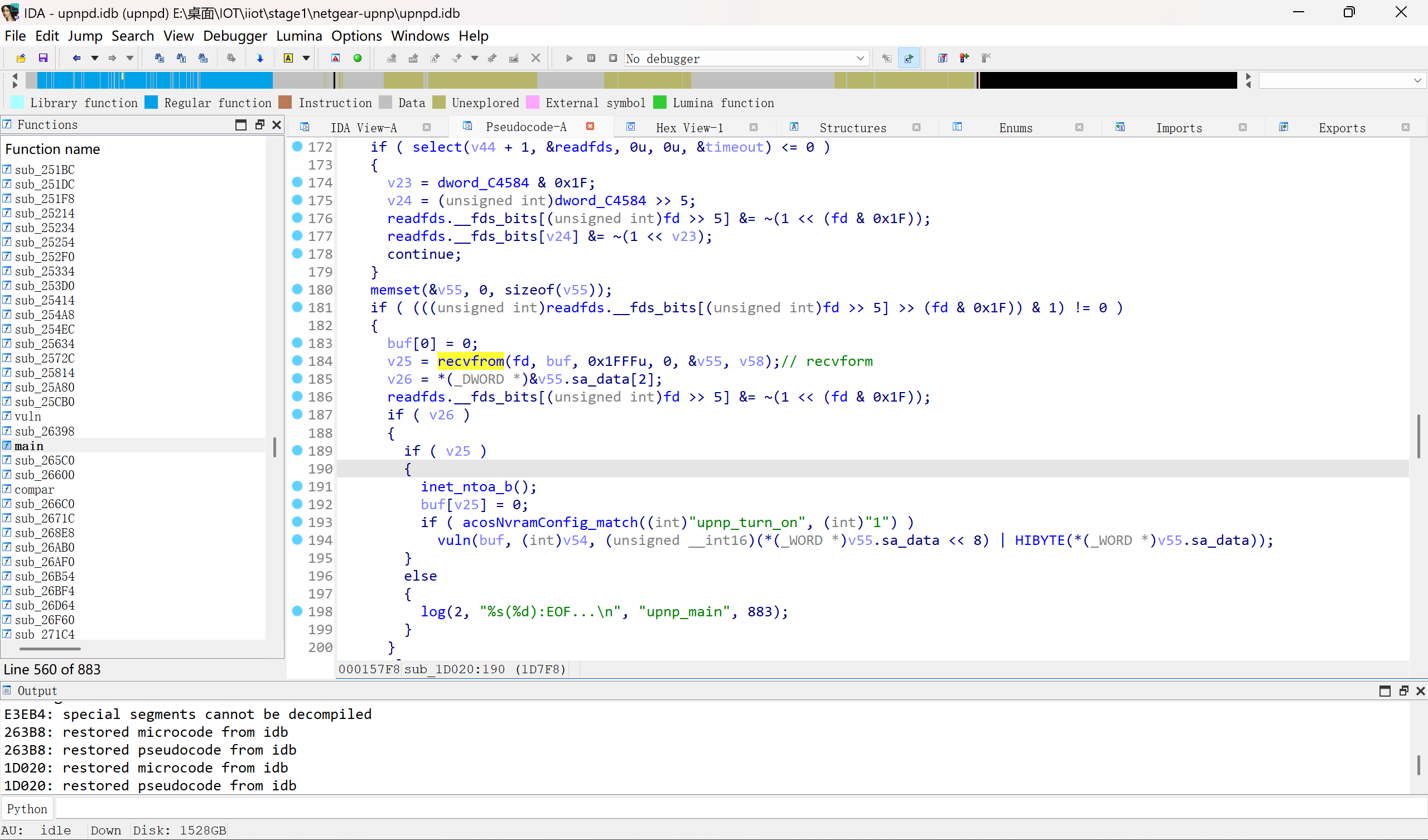
Task: Switch to the Structures tab
Action: point(853,128)
